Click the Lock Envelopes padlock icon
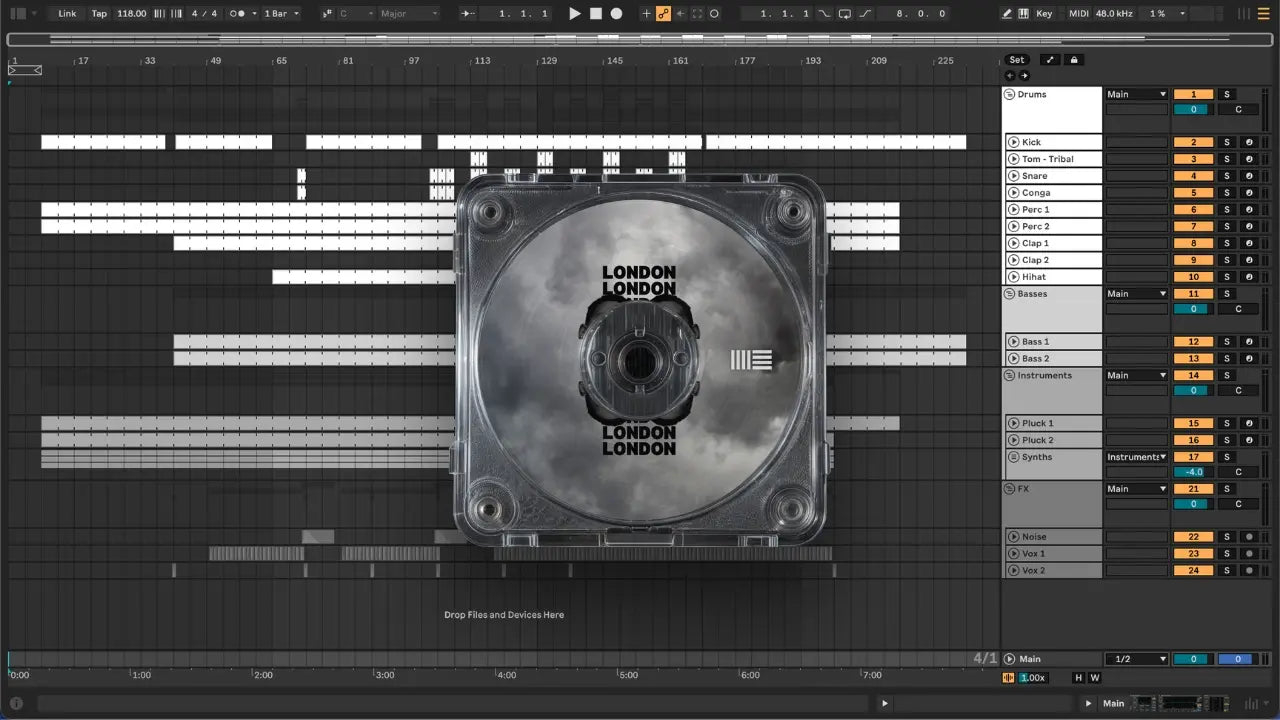The width and height of the screenshot is (1280, 720). pyautogui.click(x=1074, y=60)
